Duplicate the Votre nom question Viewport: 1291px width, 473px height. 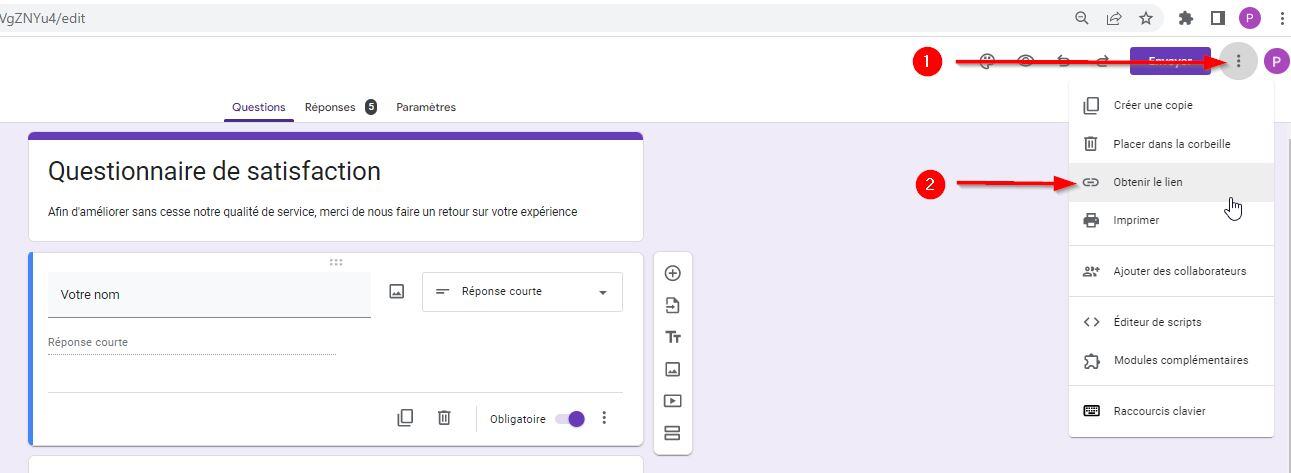[405, 418]
